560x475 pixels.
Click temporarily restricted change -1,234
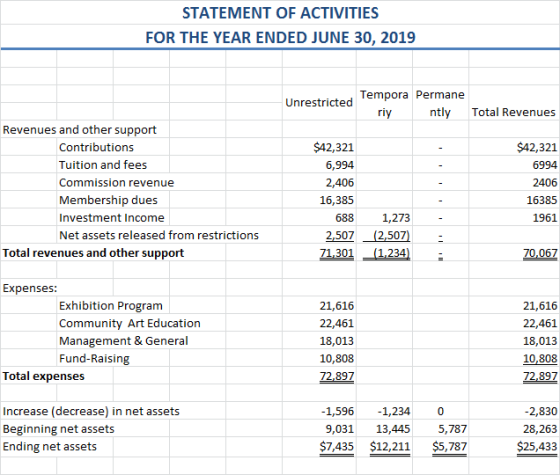pos(394,411)
